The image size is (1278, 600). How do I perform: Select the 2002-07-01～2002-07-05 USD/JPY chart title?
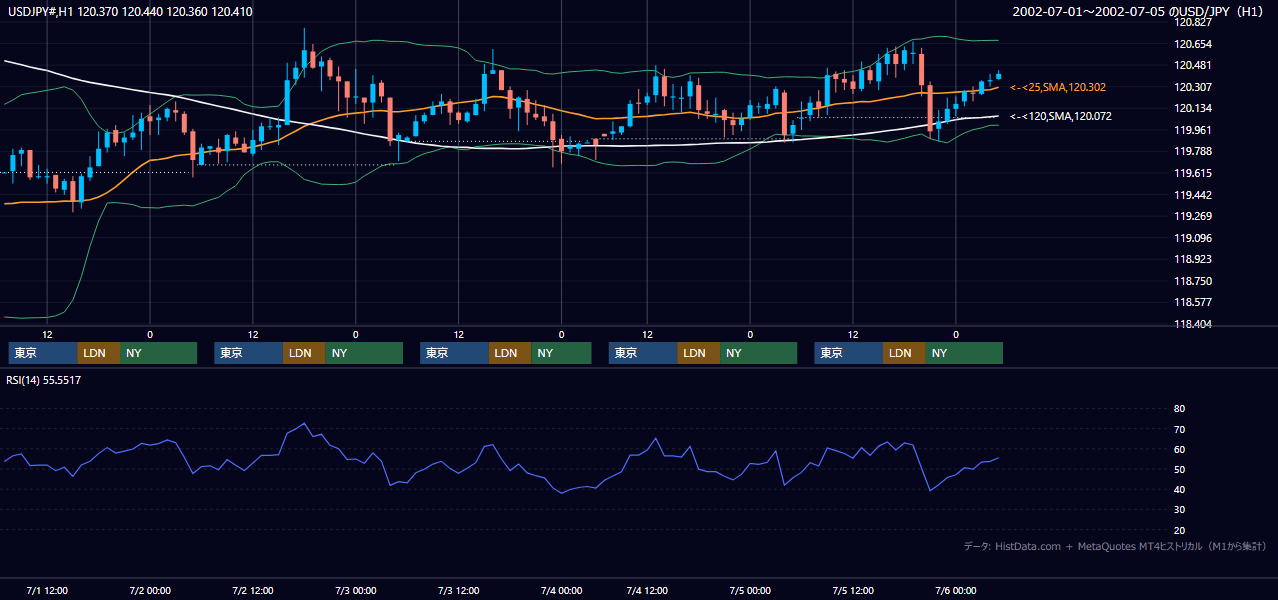click(x=1139, y=12)
